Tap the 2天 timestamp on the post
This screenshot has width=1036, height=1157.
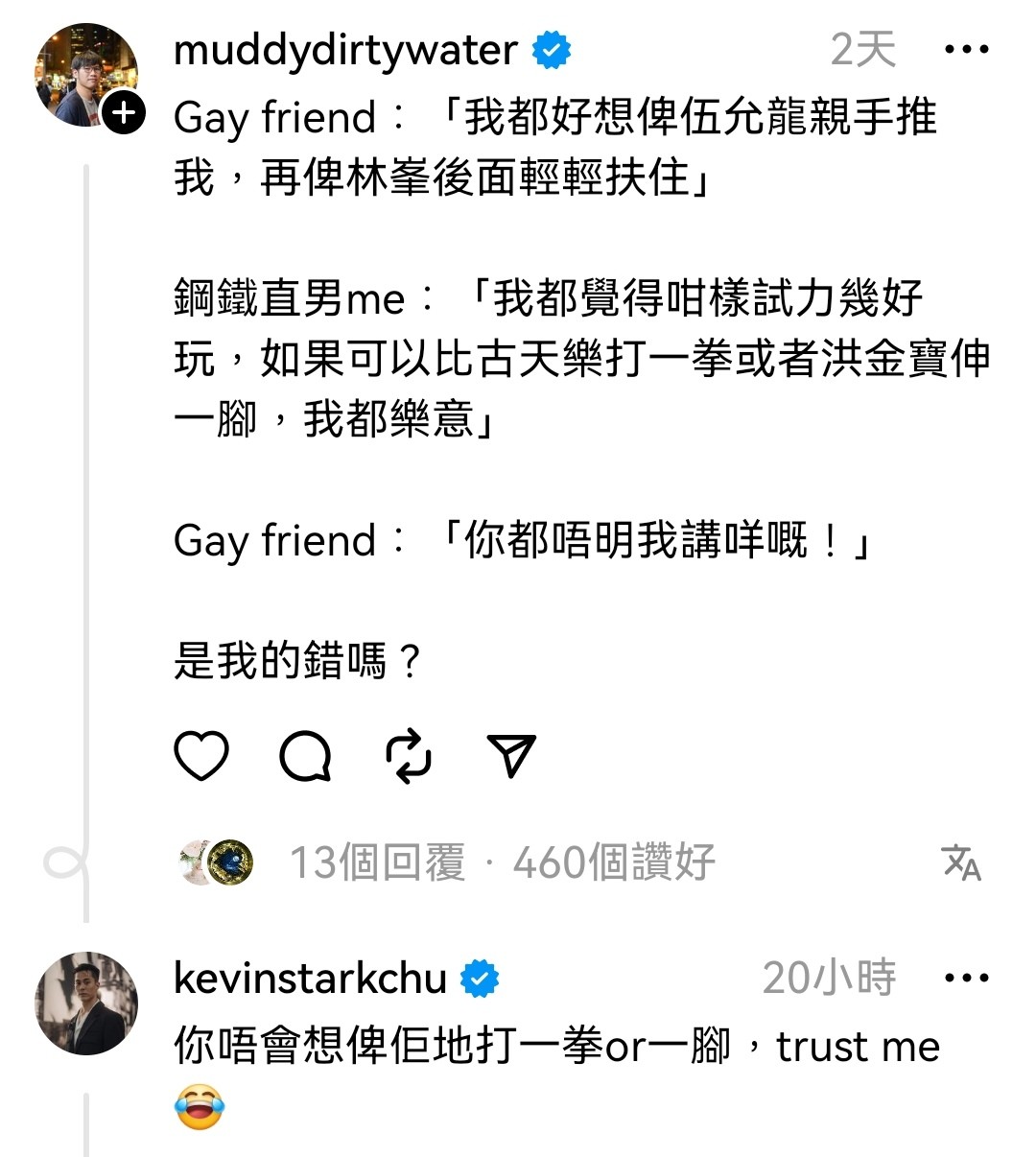point(863,50)
